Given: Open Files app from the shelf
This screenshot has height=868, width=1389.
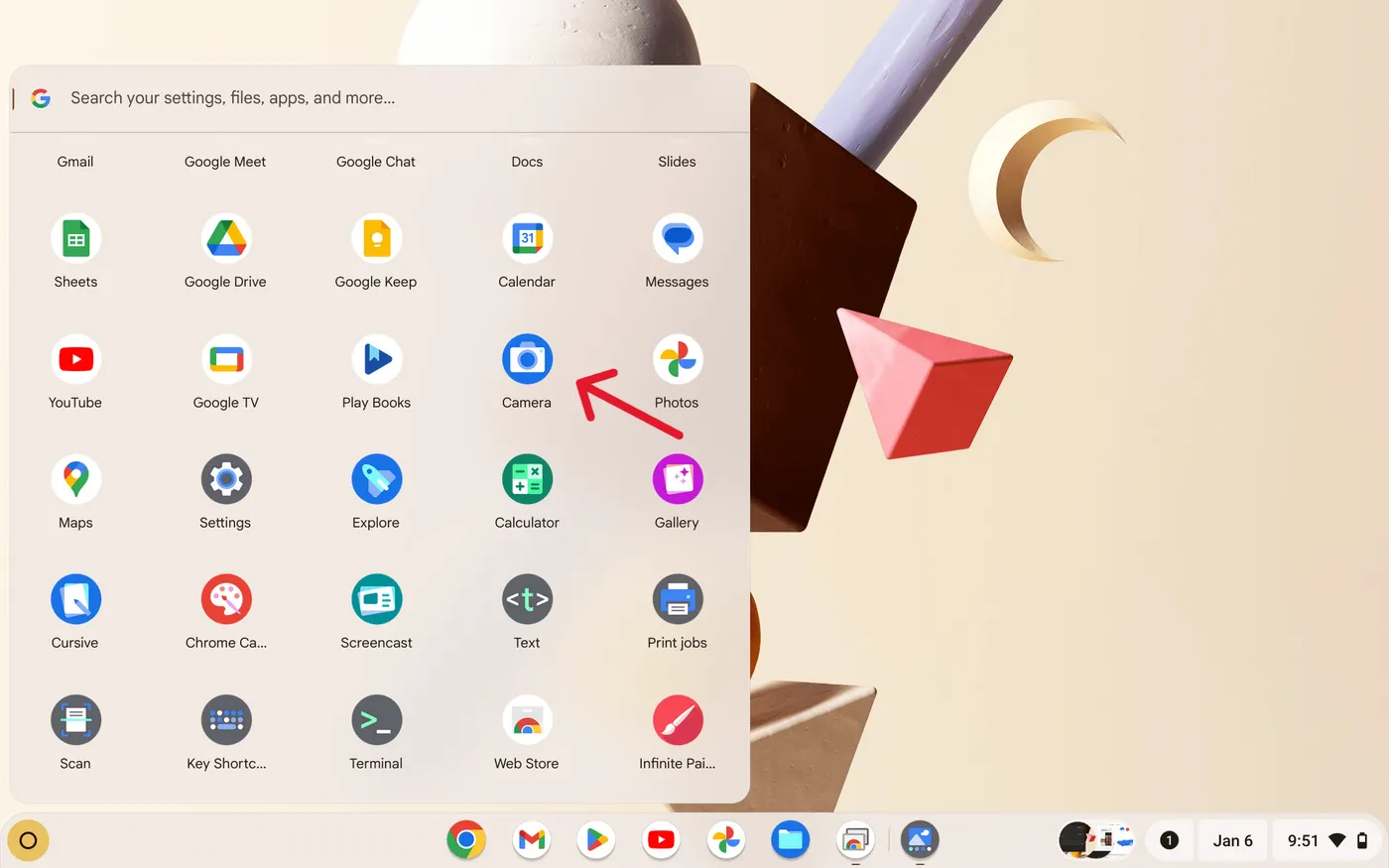Looking at the screenshot, I should (791, 840).
